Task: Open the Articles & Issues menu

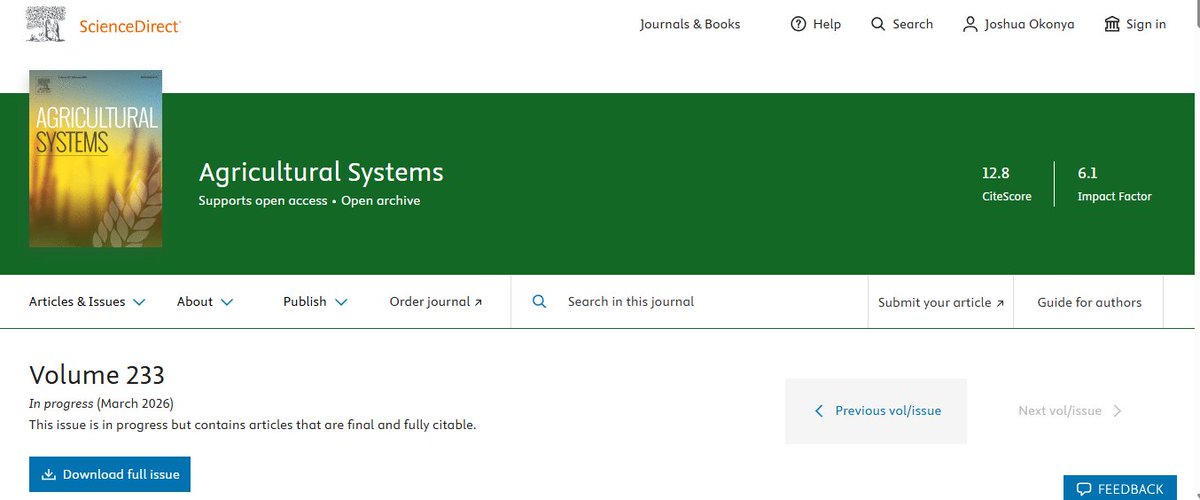Action: [x=87, y=302]
